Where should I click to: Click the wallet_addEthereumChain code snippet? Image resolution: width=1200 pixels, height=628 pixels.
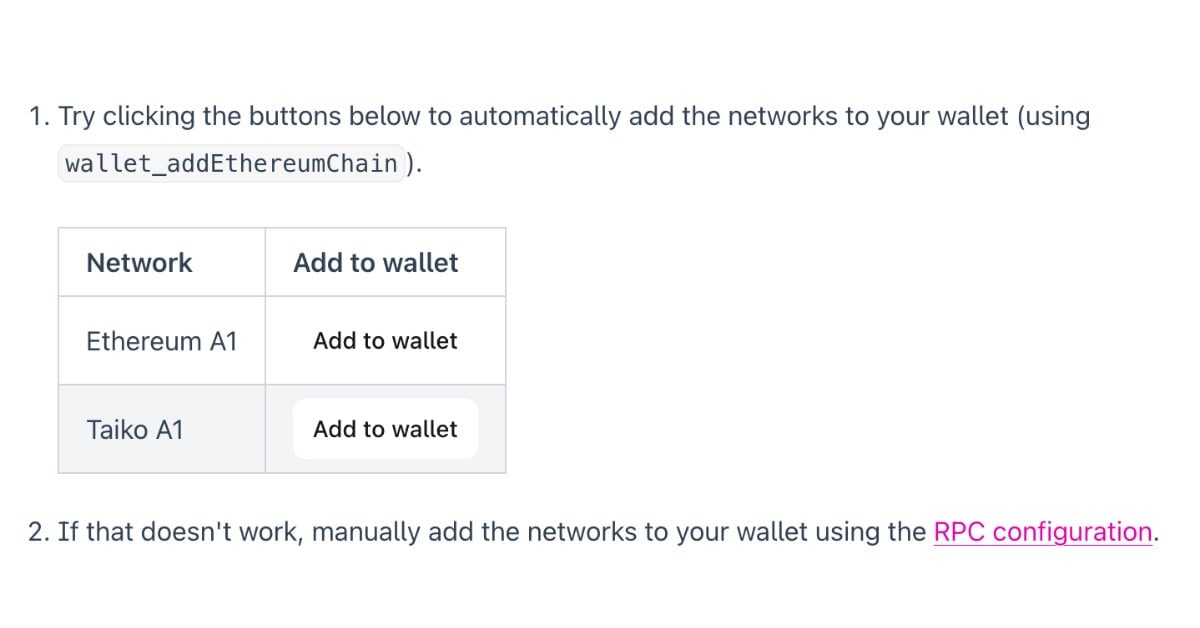click(x=231, y=163)
